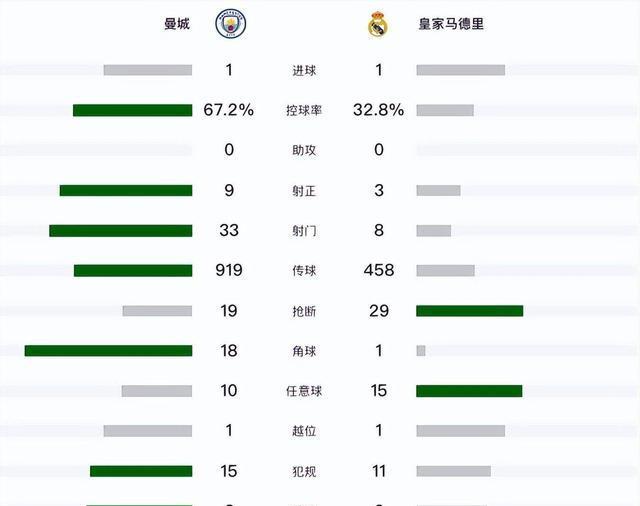This screenshot has width=640, height=506.
Task: Click Real Madrid's green 抢断 bar
Action: [x=469, y=311]
